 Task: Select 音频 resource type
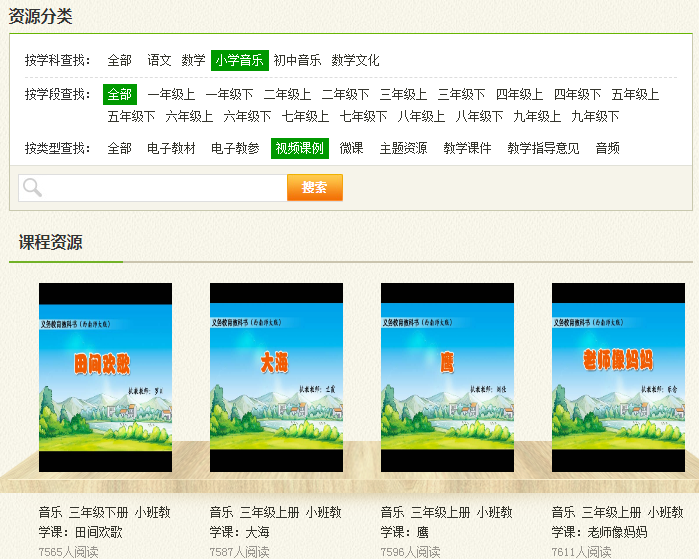607,148
